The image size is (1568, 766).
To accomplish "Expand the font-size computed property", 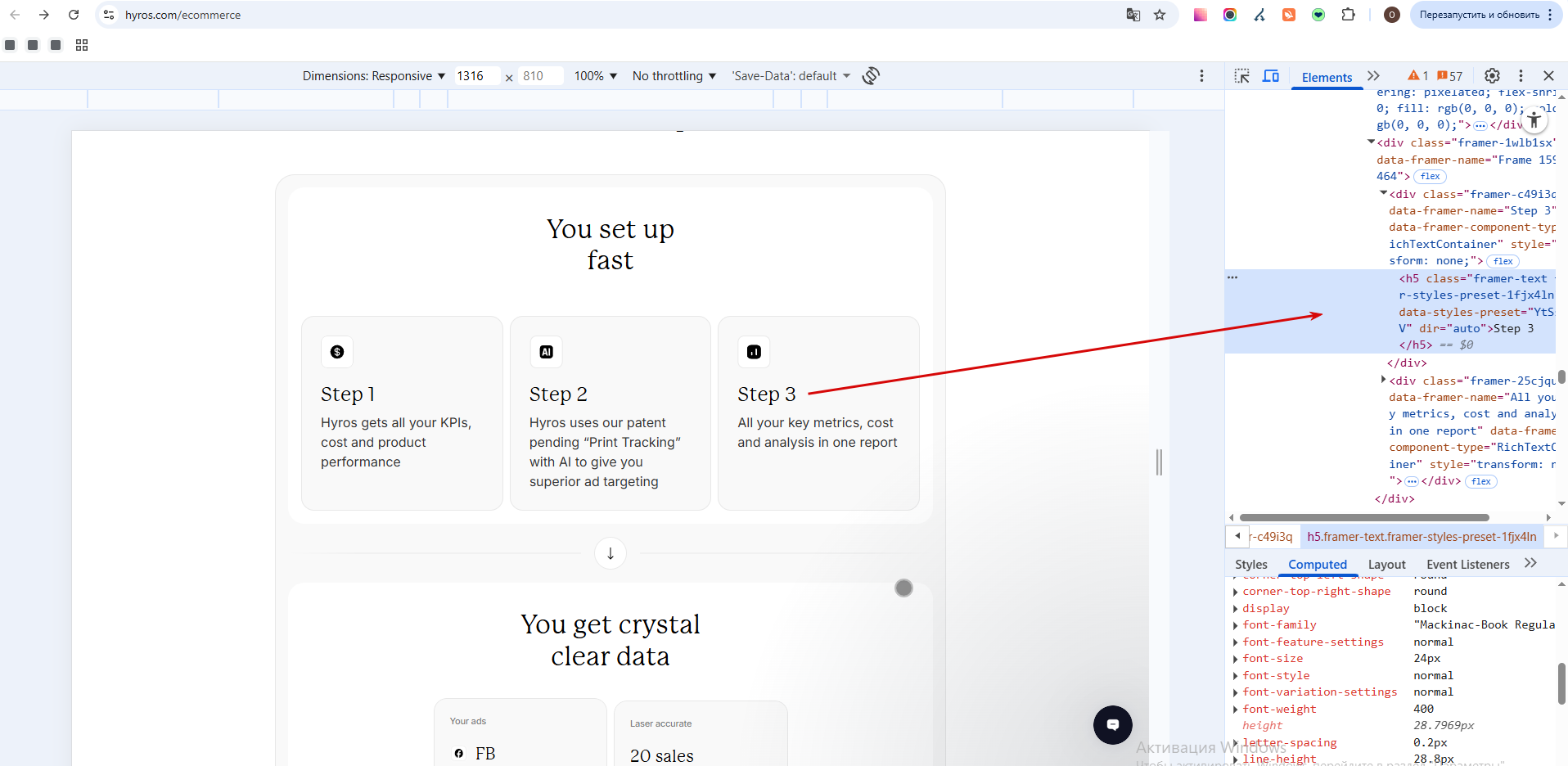I will tap(1235, 659).
